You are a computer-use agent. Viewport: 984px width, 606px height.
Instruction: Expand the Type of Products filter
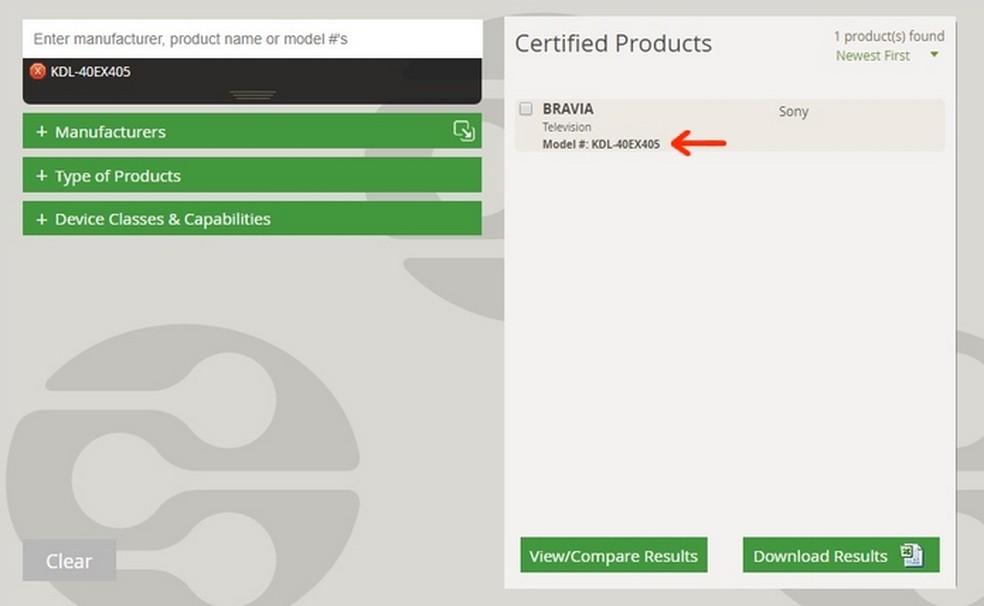pos(118,176)
